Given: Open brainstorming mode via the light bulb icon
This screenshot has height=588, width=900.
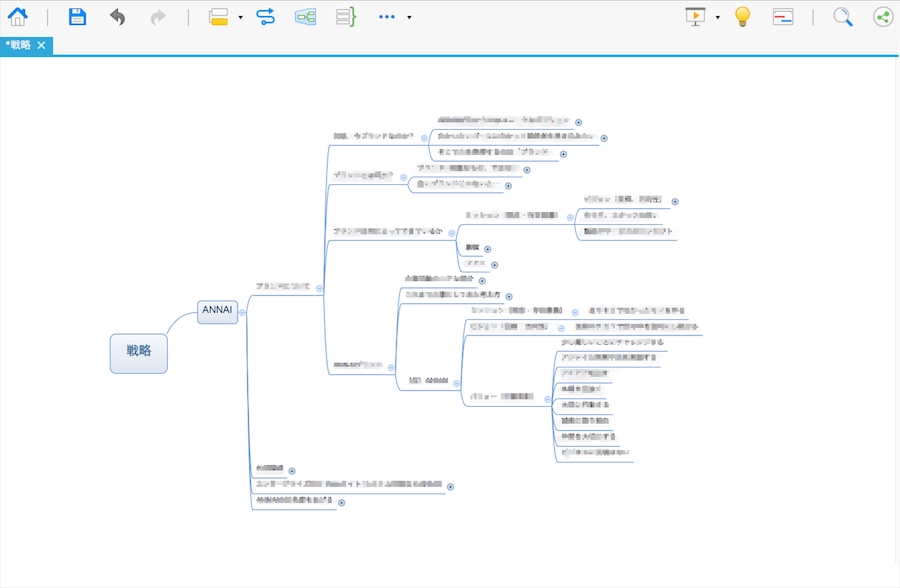Looking at the screenshot, I should click(x=742, y=17).
